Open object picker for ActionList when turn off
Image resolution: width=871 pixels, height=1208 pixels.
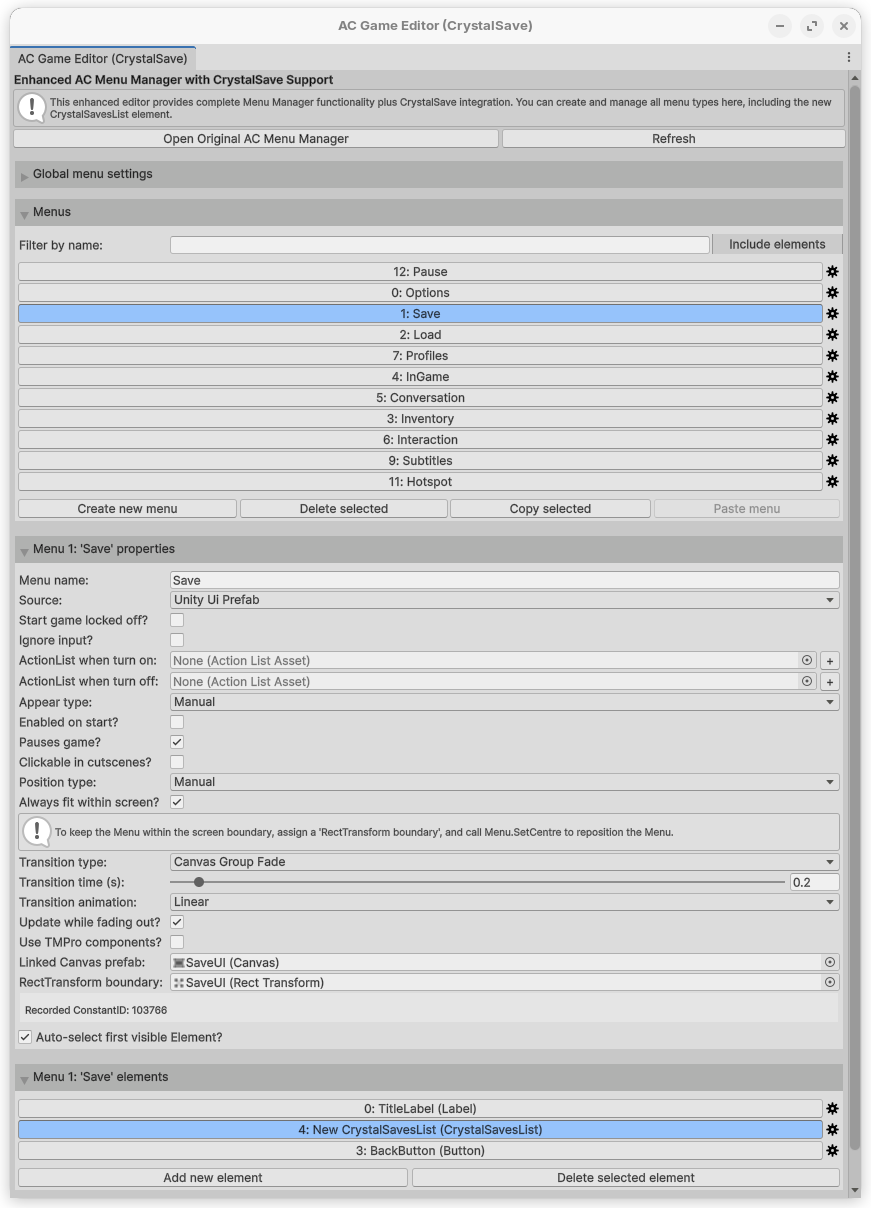tap(807, 681)
